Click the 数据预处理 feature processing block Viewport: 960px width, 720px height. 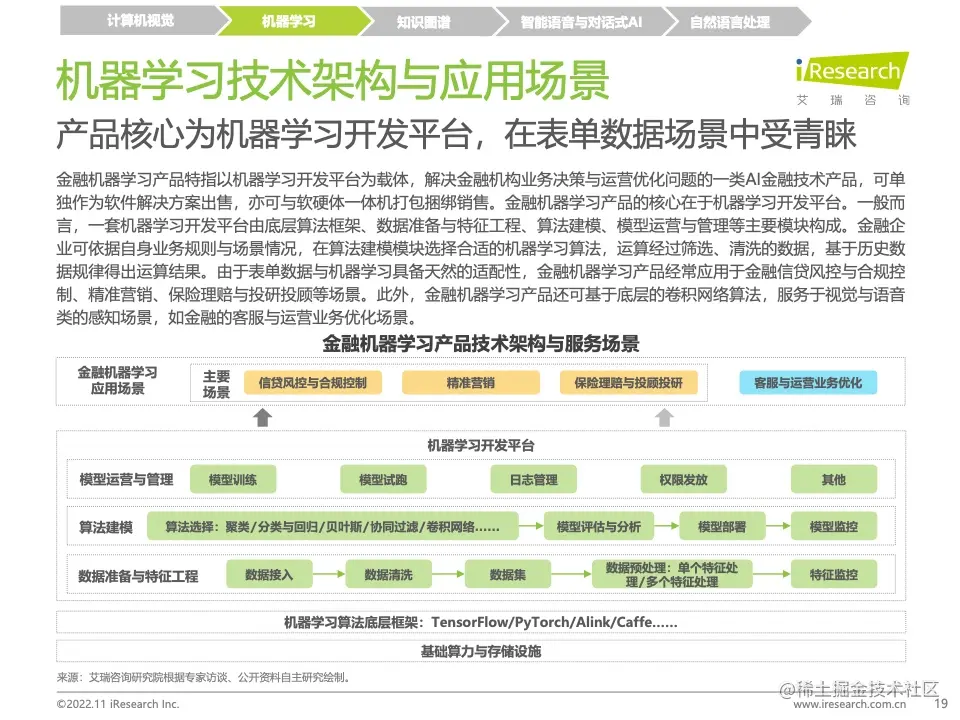(672, 574)
